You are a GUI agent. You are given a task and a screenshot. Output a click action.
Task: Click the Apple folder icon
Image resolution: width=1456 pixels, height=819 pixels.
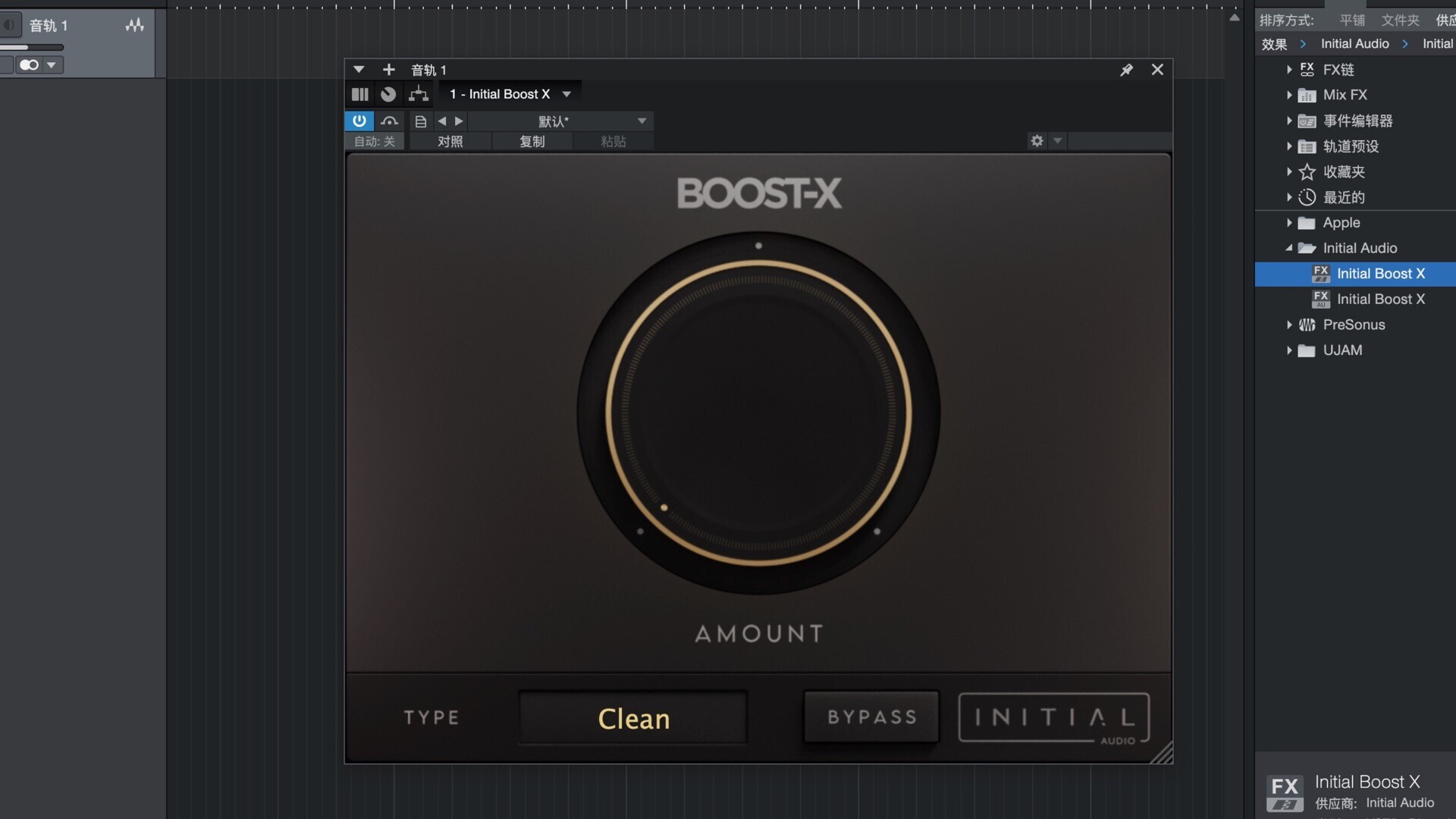click(1307, 223)
